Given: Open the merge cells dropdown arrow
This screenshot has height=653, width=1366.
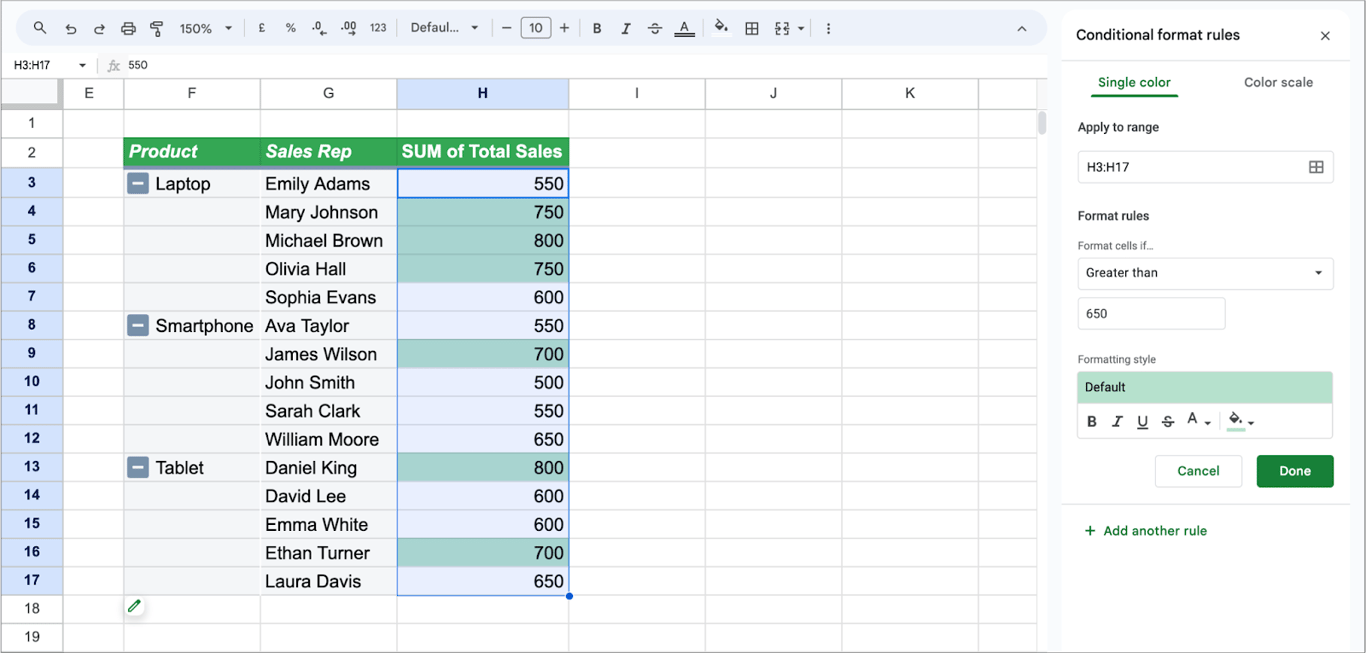Looking at the screenshot, I should [801, 29].
